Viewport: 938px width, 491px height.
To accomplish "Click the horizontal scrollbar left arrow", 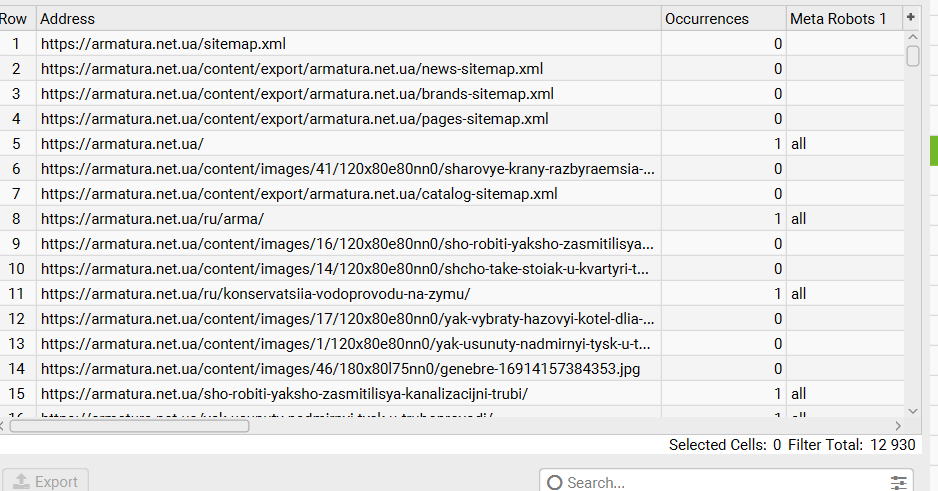I will pyautogui.click(x=5, y=425).
